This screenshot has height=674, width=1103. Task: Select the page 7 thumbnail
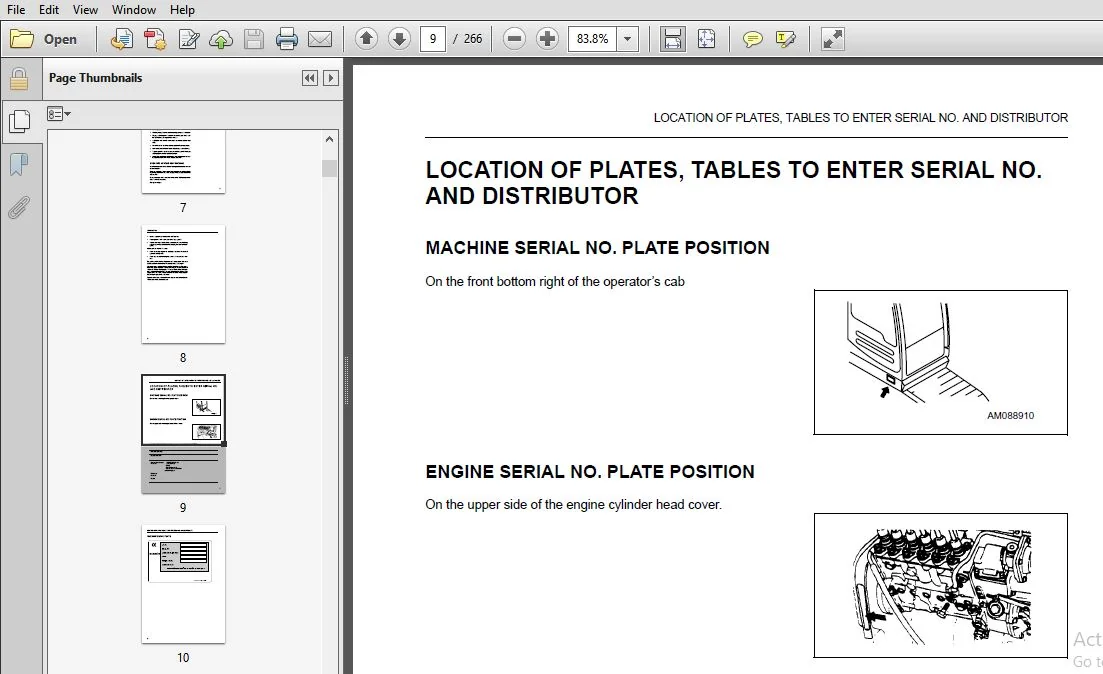(x=183, y=161)
